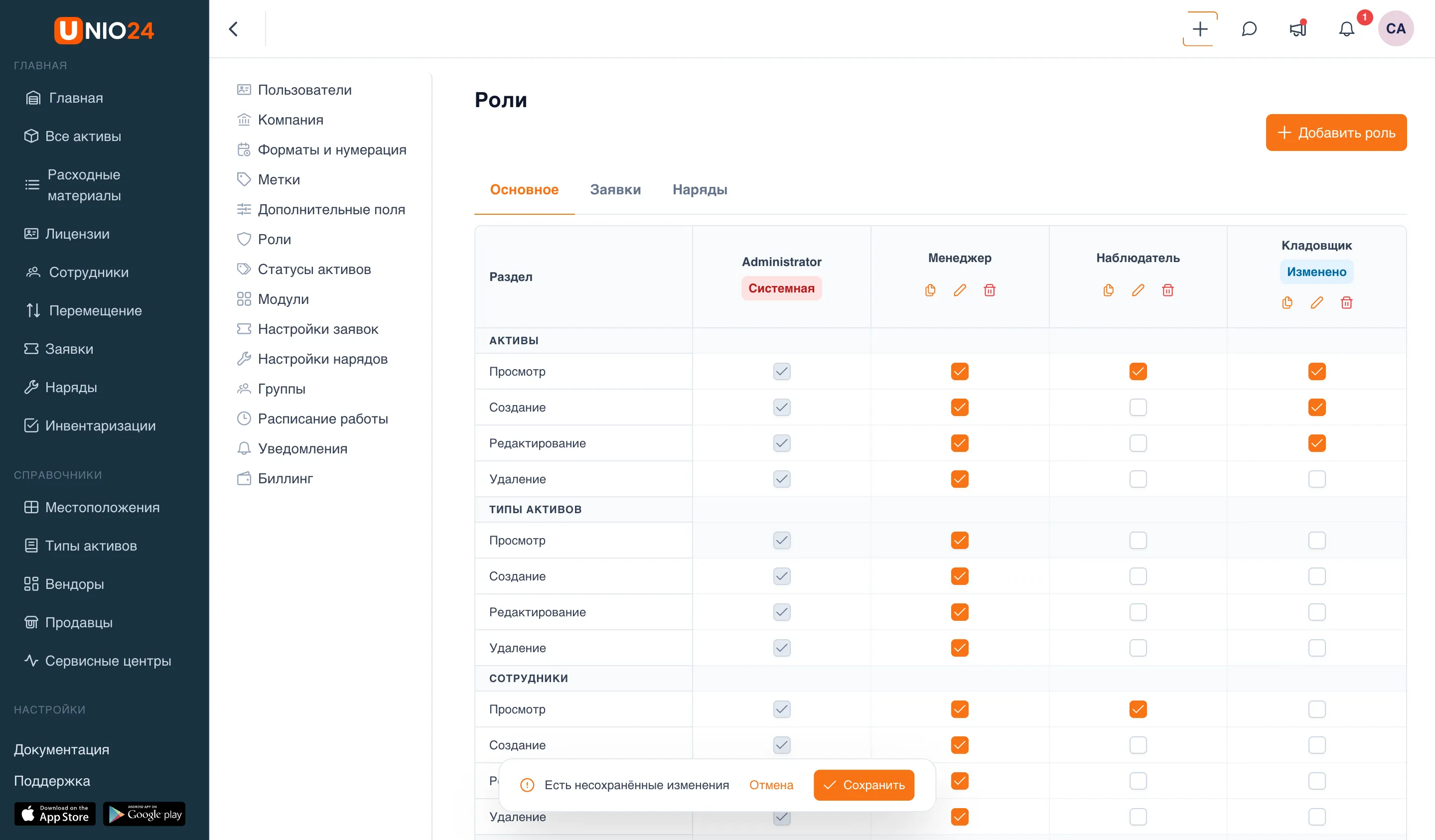This screenshot has width=1435, height=840.
Task: Enable Активы Создание for Наблюдатель
Action: (x=1138, y=407)
